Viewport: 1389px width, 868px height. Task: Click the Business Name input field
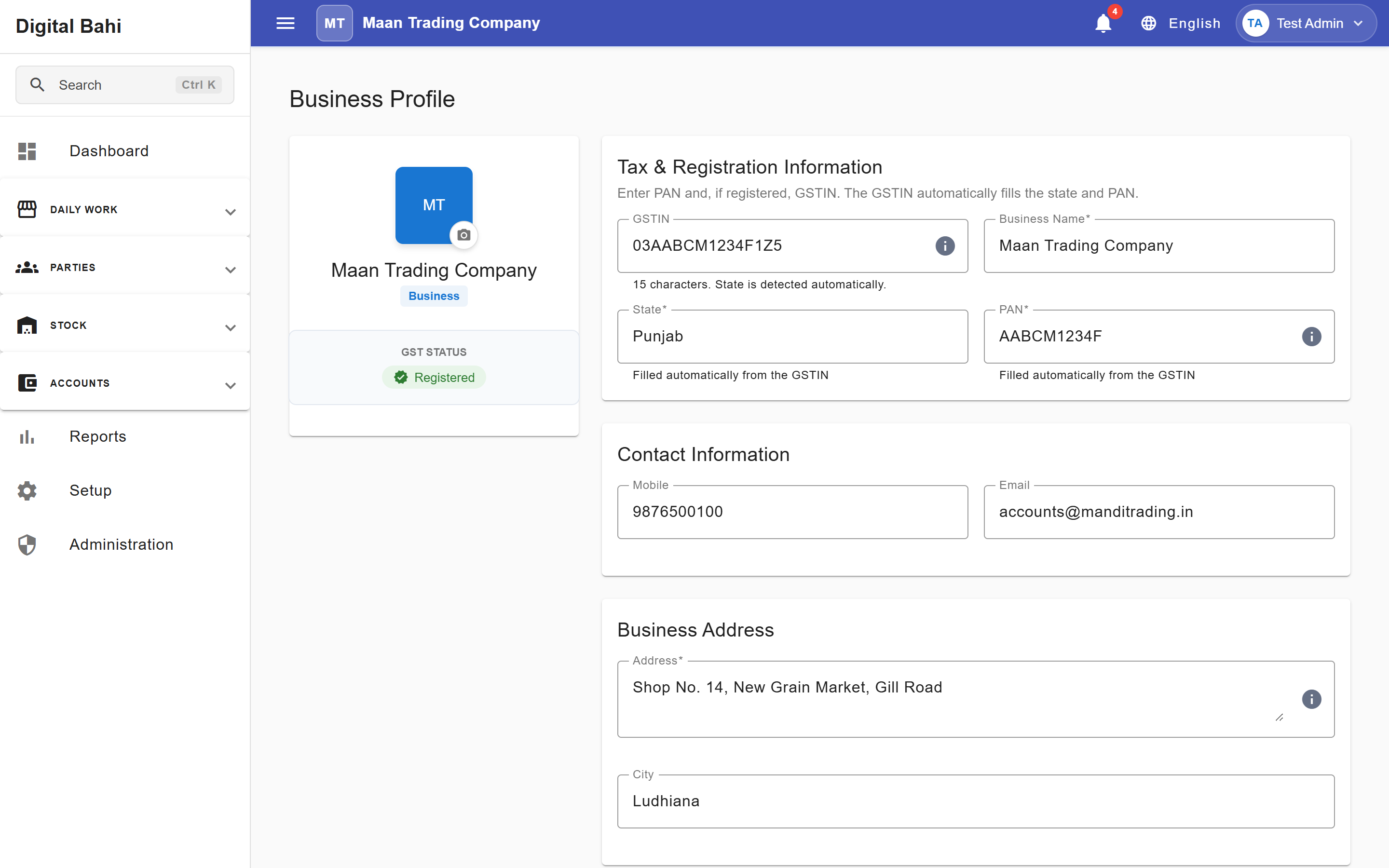[1159, 246]
